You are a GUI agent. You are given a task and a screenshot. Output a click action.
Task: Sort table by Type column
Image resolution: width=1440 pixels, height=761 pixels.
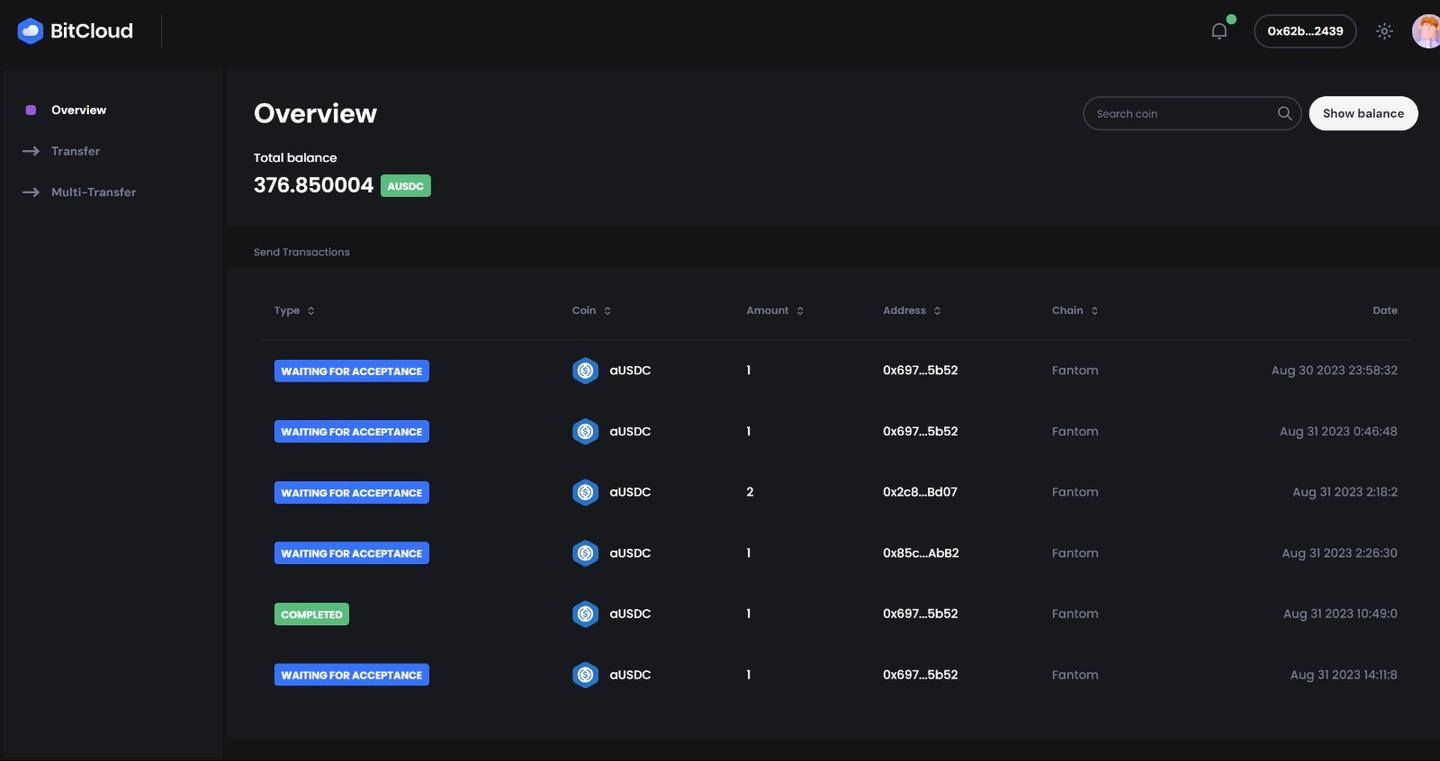pyautogui.click(x=295, y=310)
